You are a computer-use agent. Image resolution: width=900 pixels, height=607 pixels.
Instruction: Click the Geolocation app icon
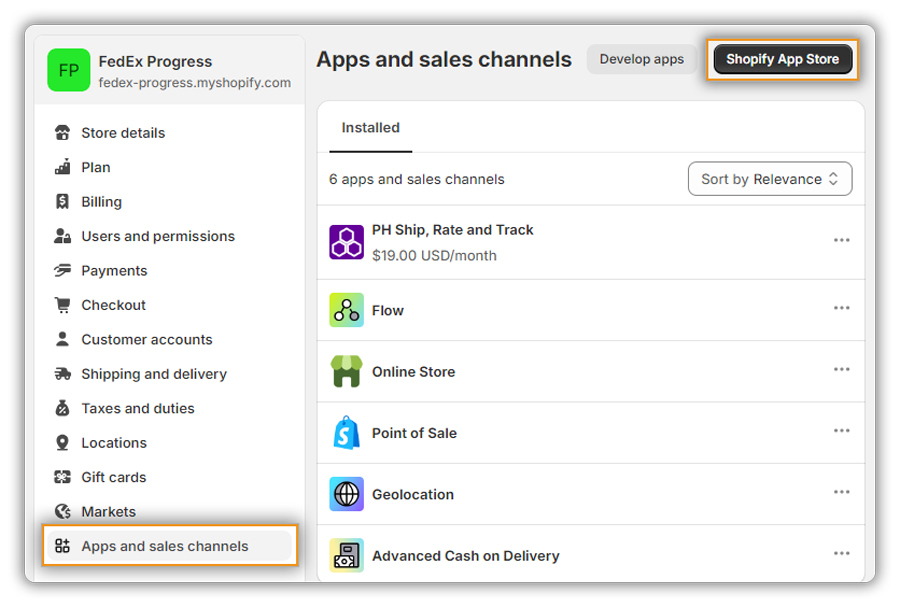click(x=346, y=494)
